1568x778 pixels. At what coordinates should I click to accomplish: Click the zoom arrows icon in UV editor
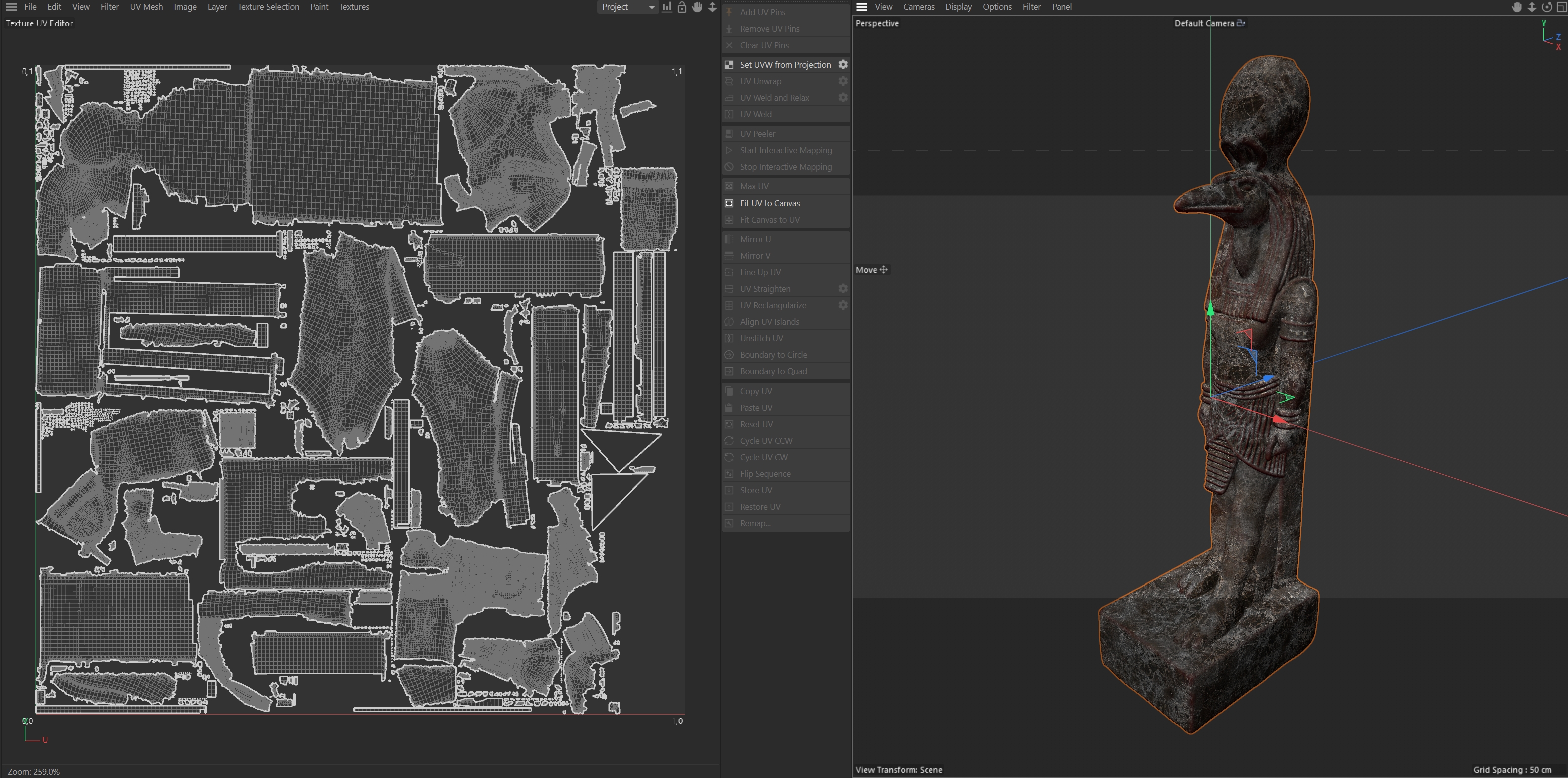pos(712,7)
